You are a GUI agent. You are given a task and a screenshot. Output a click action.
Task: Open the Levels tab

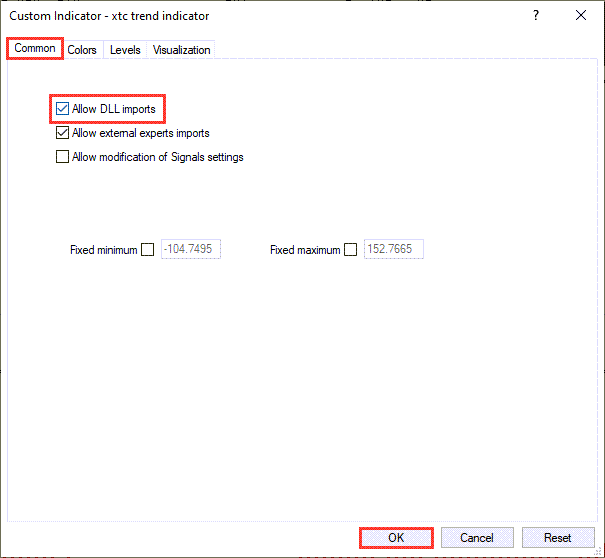(125, 50)
